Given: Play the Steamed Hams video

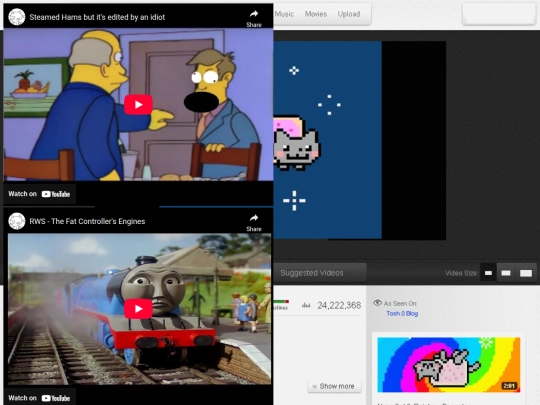Looking at the screenshot, I should (138, 104).
